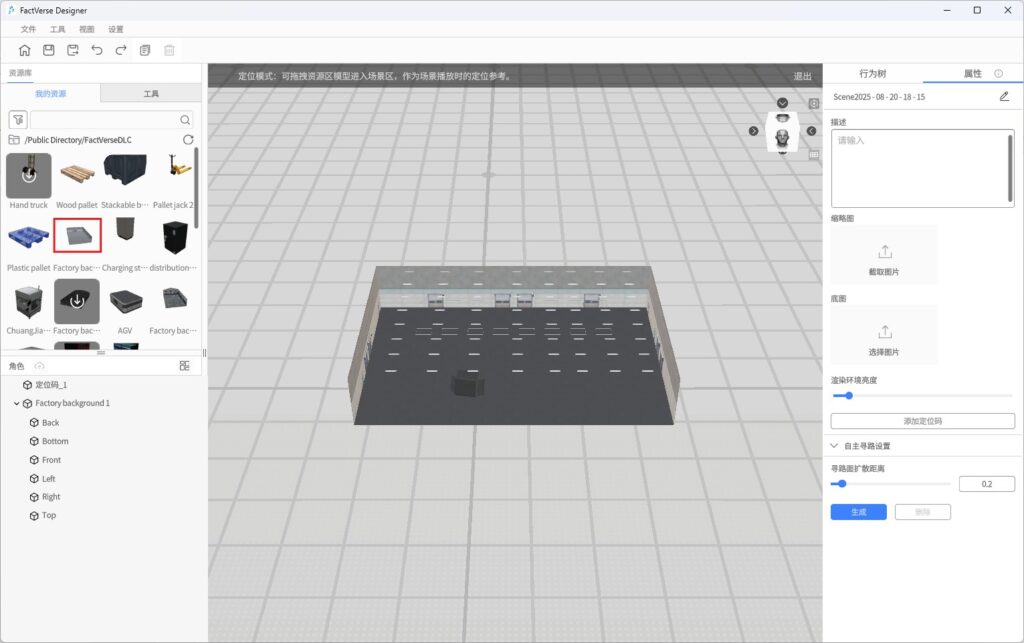The width and height of the screenshot is (1024, 643).
Task: Open the resource filter button
Action: 18,119
